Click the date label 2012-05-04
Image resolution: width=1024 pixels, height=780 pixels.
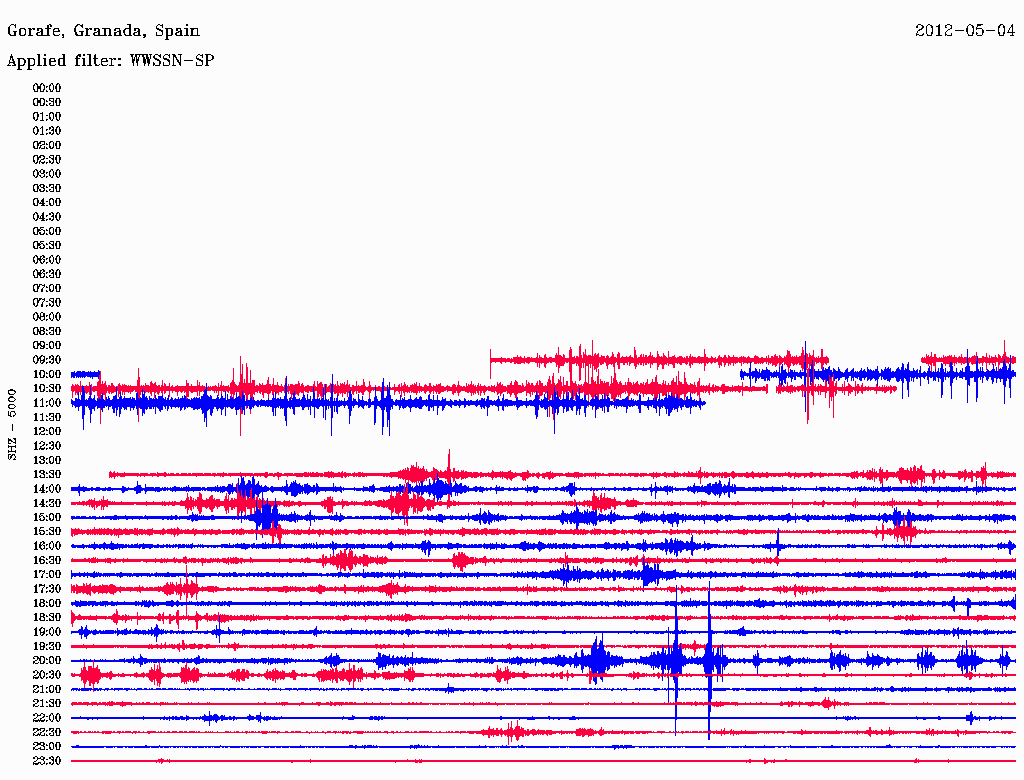tap(965, 30)
